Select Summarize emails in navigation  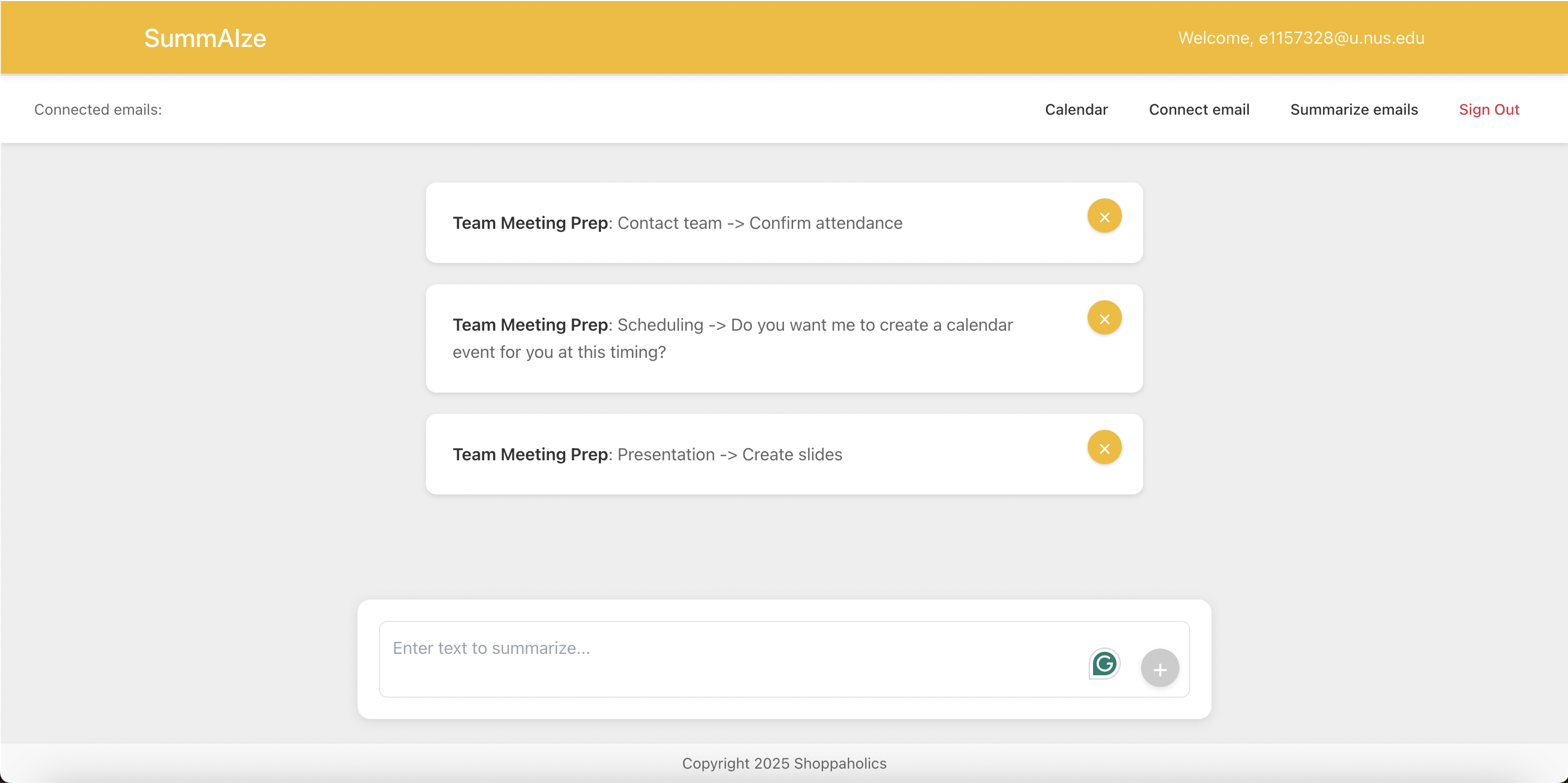(x=1354, y=109)
